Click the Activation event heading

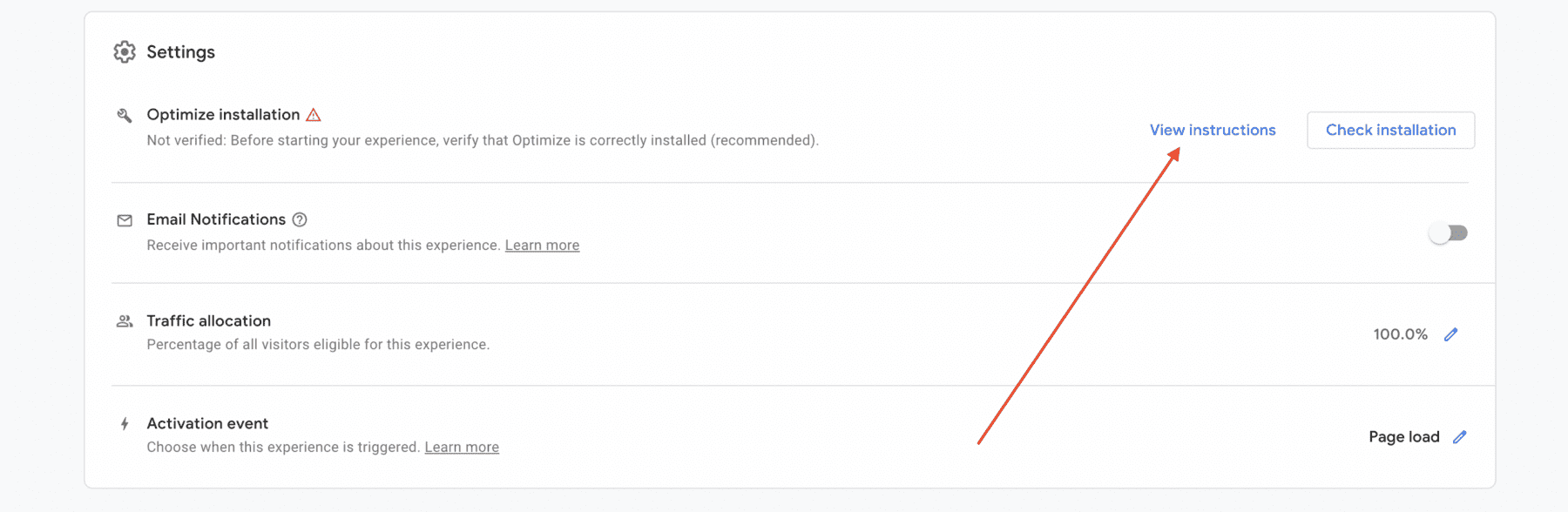click(207, 424)
